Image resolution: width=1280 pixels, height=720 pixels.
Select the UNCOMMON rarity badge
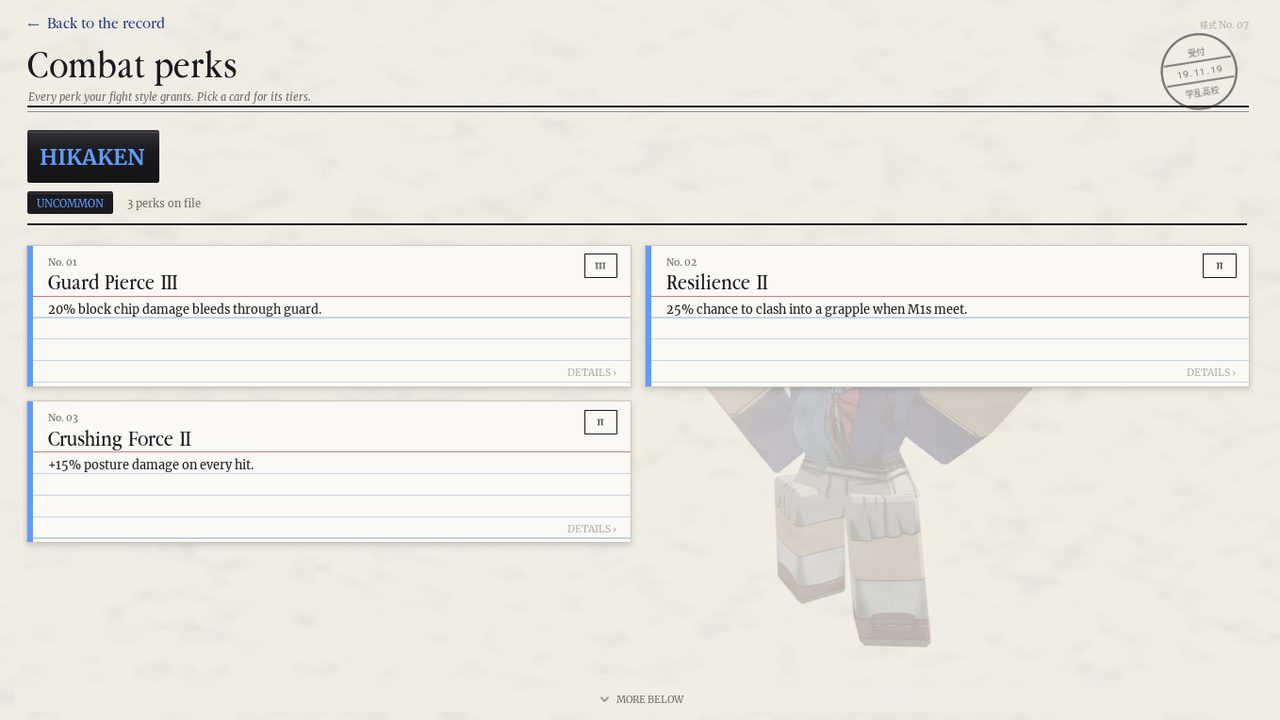point(70,203)
